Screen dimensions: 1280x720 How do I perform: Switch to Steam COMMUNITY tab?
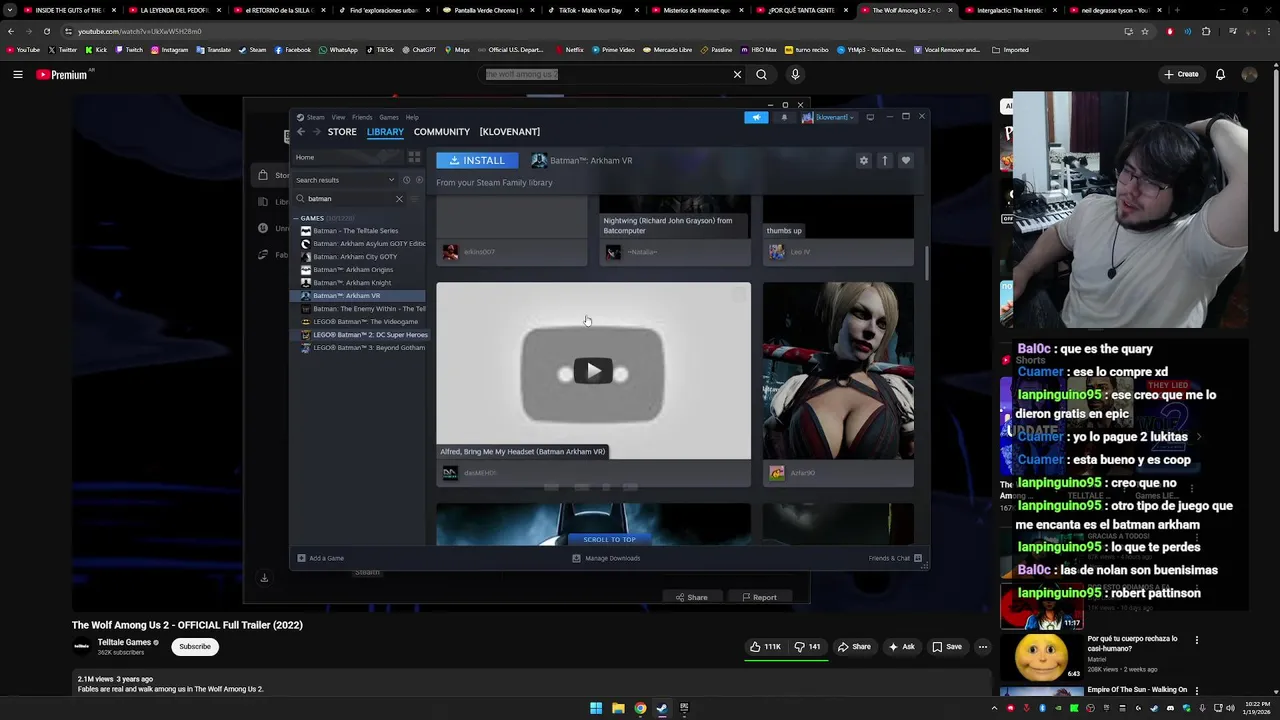tap(442, 132)
